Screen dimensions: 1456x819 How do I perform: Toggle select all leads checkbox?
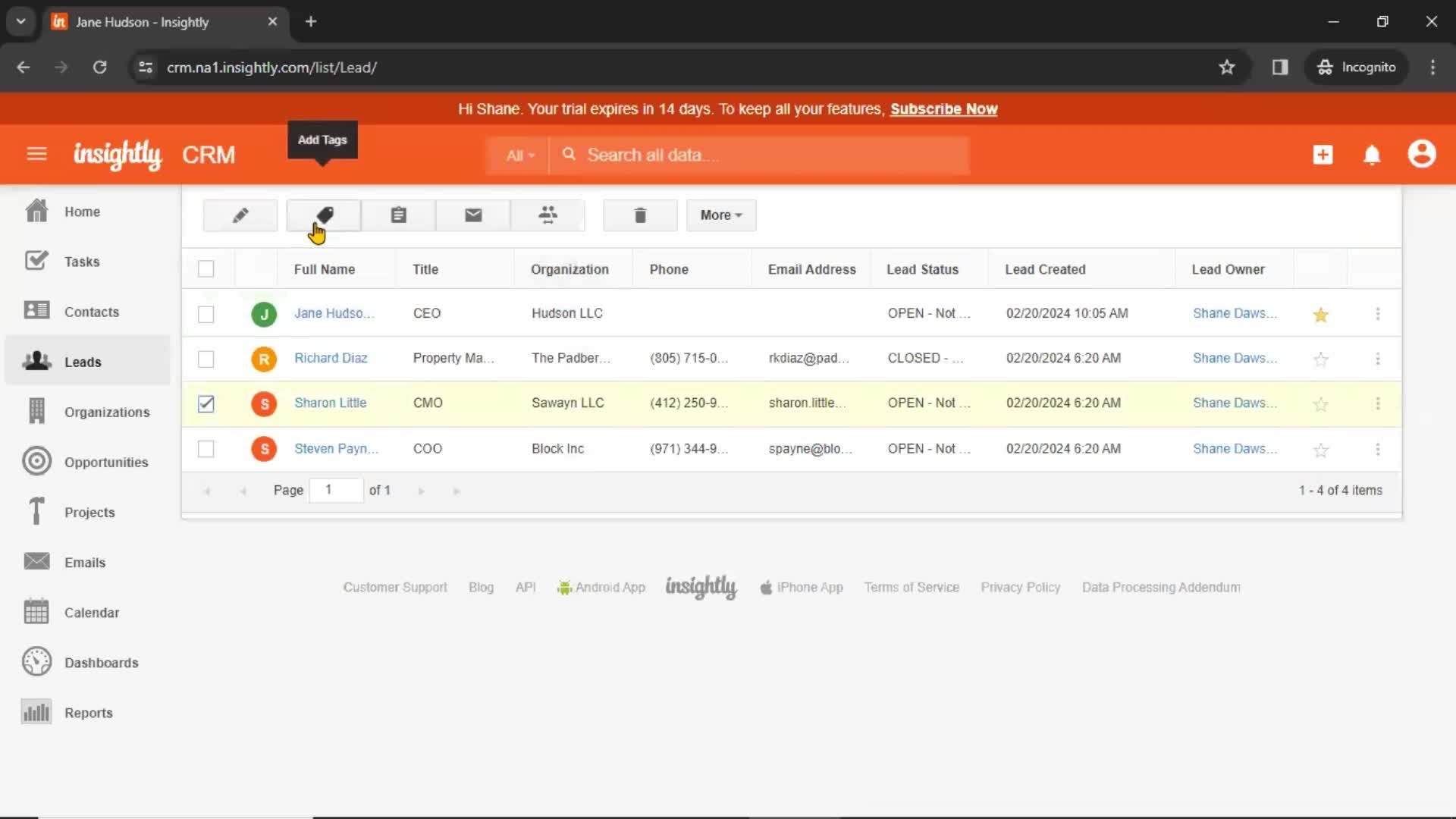pyautogui.click(x=206, y=269)
